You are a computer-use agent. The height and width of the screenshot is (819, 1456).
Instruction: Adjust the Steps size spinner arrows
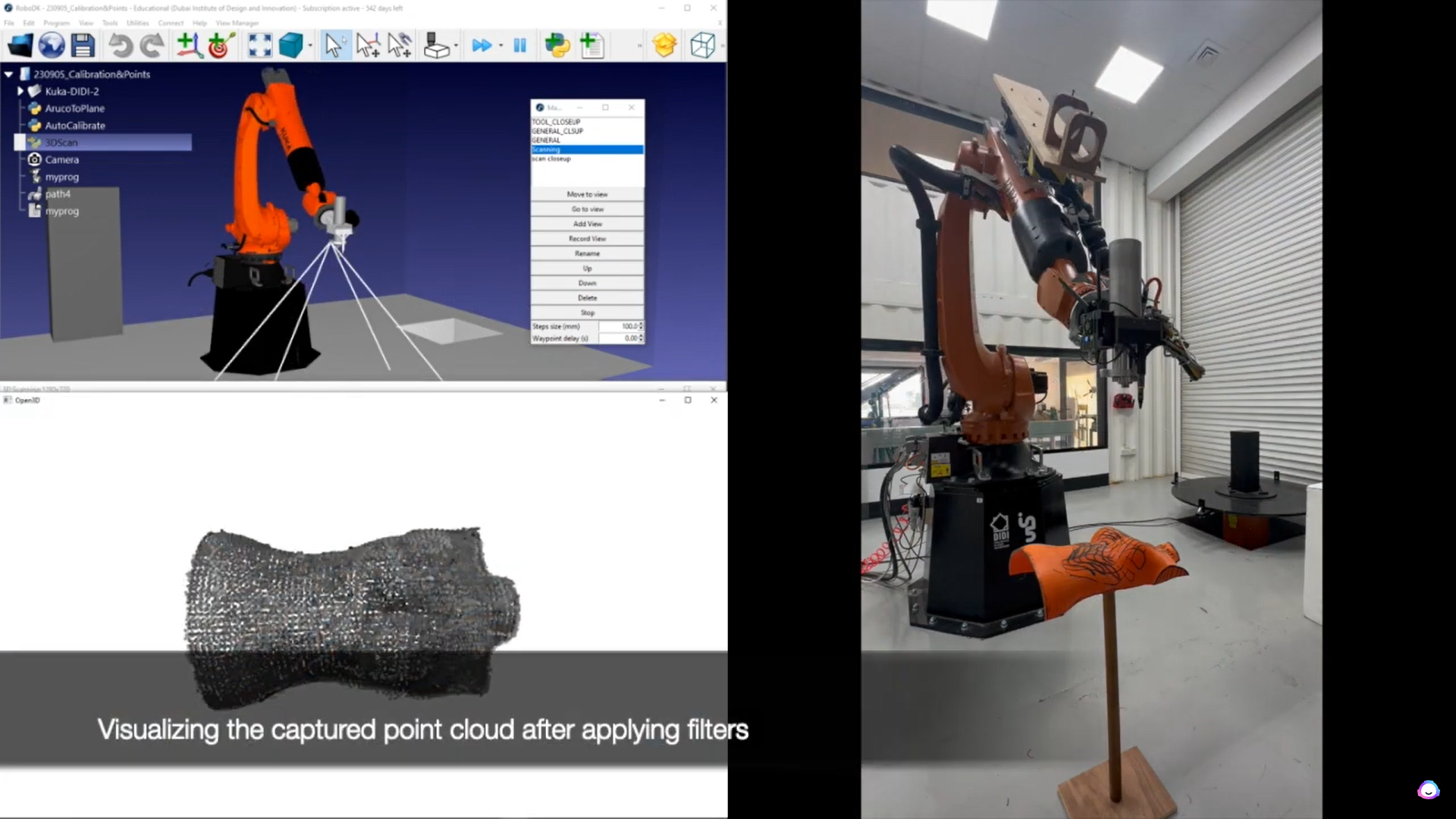[642, 326]
